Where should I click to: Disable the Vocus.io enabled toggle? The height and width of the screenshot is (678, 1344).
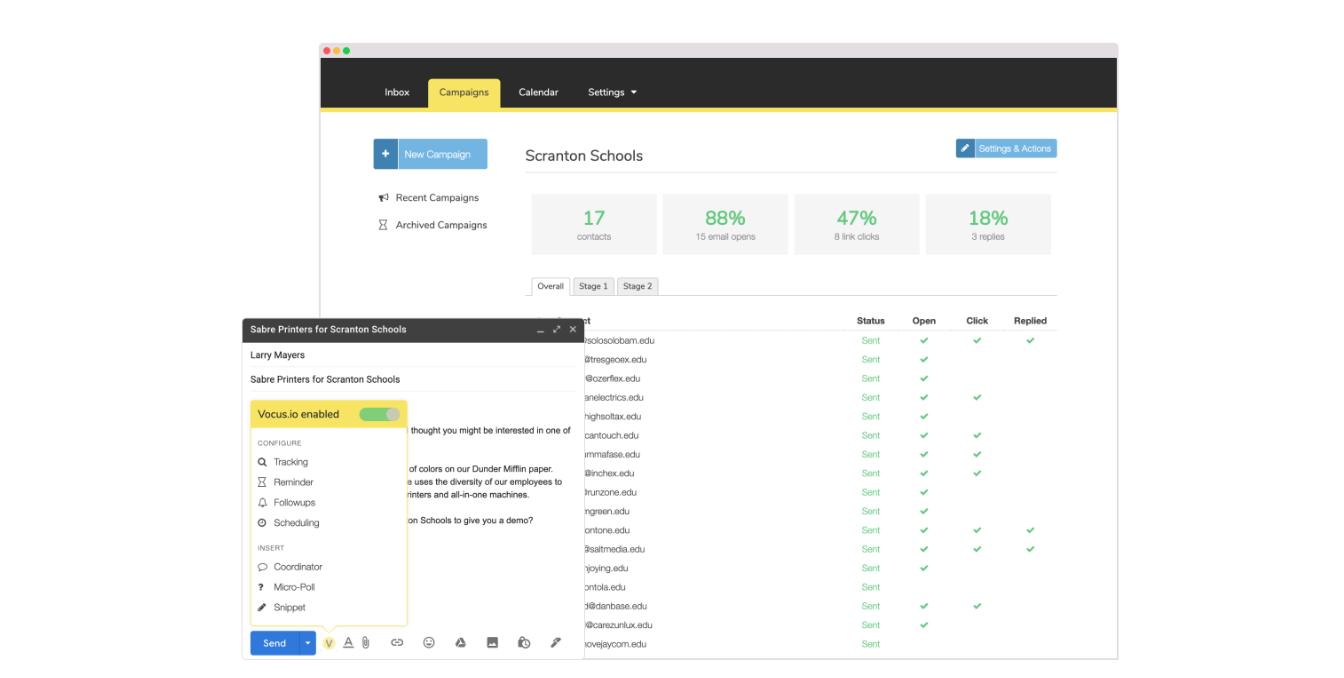(x=380, y=414)
